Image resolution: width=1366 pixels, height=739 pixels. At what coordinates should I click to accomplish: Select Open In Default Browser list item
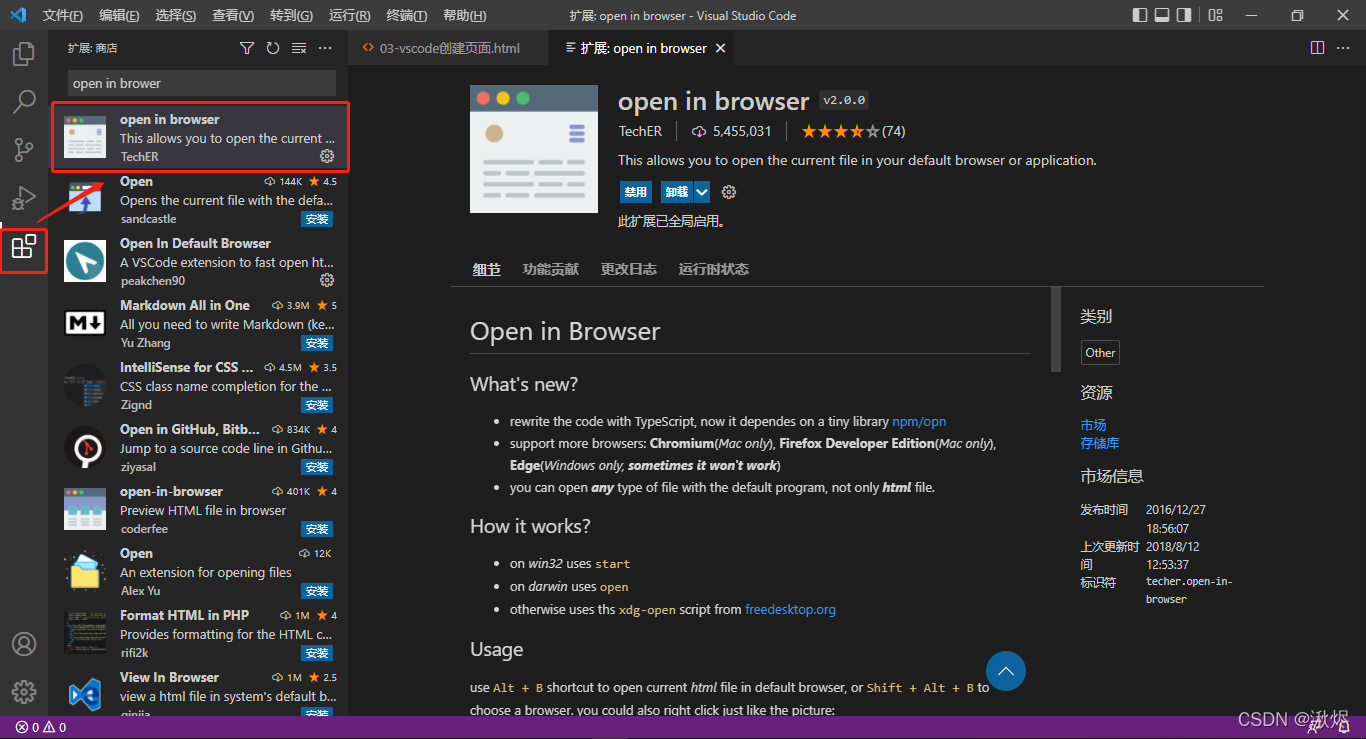pos(199,262)
